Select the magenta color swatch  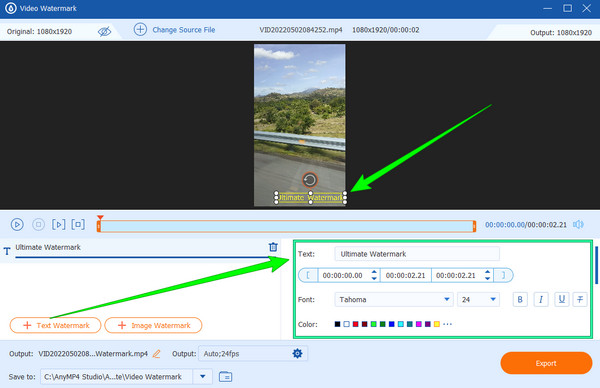[x=419, y=324]
